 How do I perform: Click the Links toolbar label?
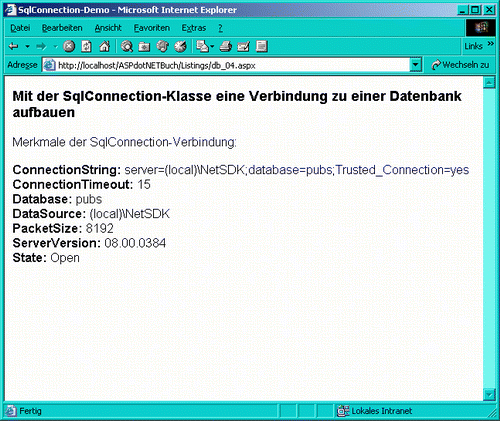[x=473, y=46]
